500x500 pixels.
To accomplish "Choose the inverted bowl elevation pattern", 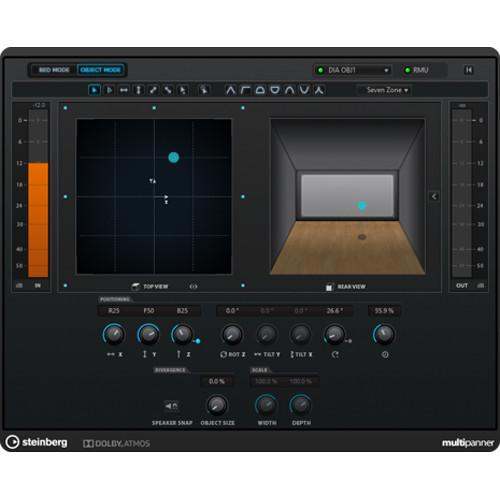I will (x=275, y=90).
